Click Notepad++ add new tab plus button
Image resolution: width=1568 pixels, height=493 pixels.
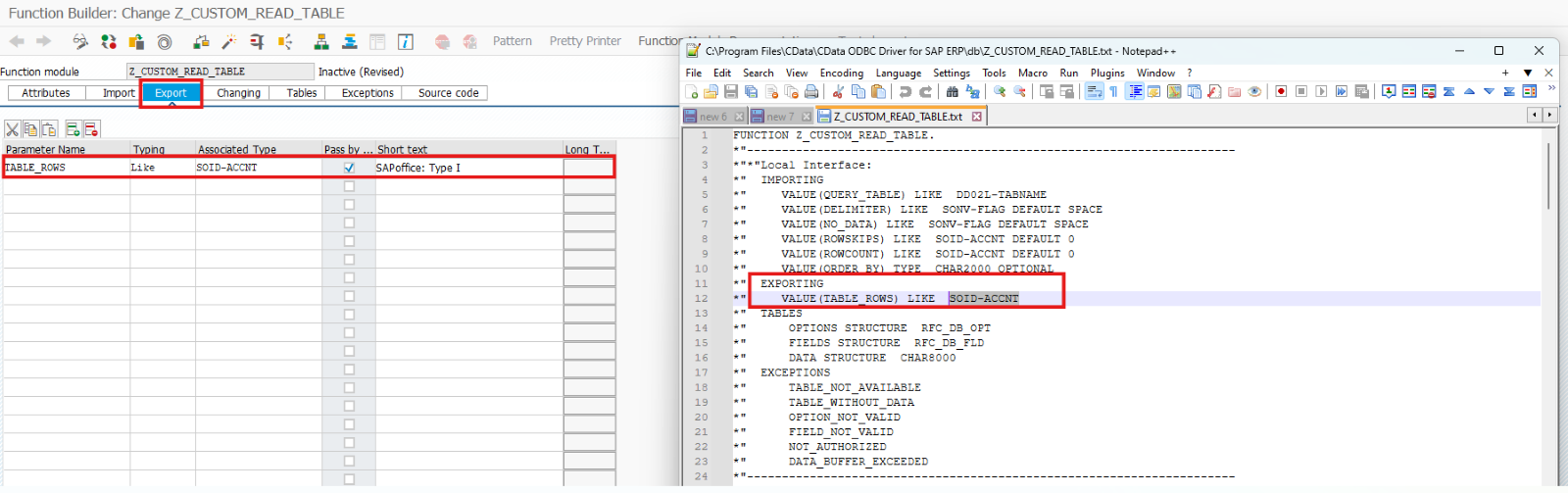click(1505, 73)
